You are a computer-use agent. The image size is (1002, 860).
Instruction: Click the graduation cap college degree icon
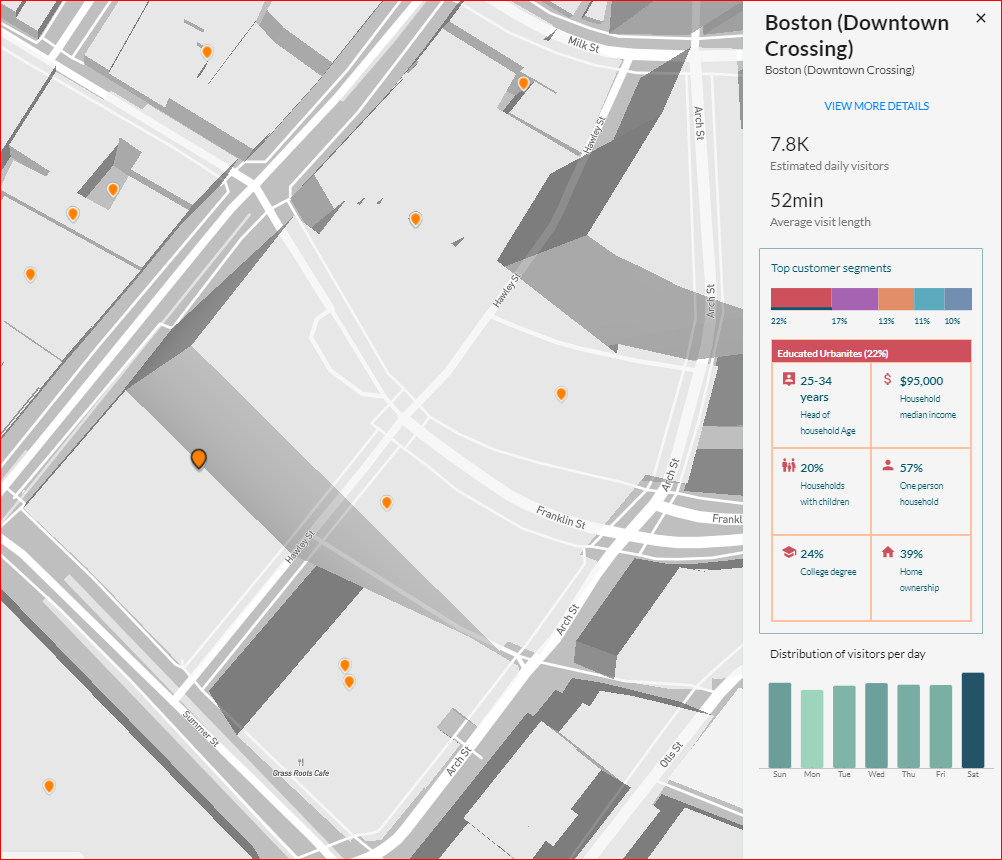click(x=788, y=552)
